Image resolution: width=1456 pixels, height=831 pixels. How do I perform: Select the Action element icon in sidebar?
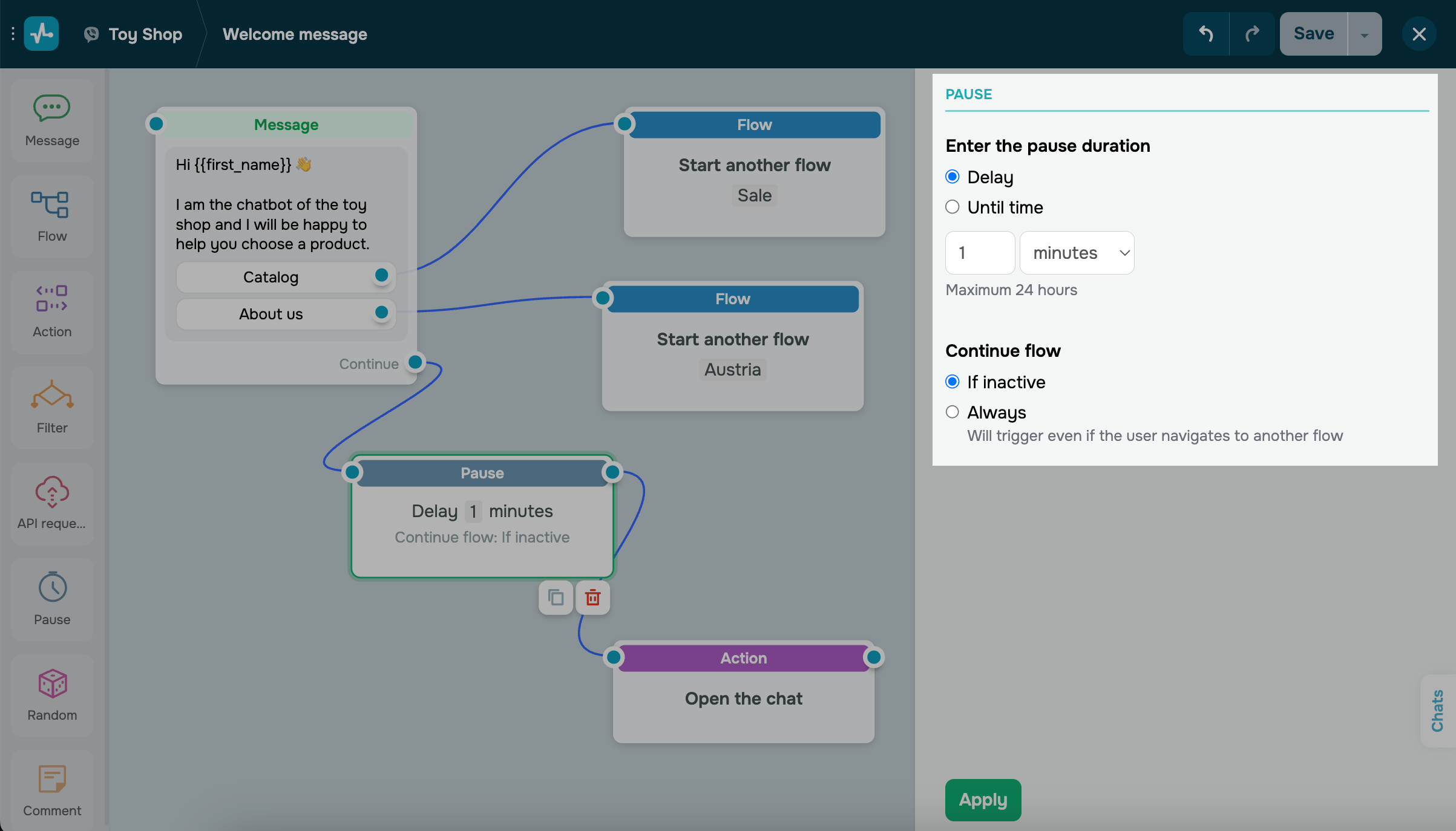[51, 298]
